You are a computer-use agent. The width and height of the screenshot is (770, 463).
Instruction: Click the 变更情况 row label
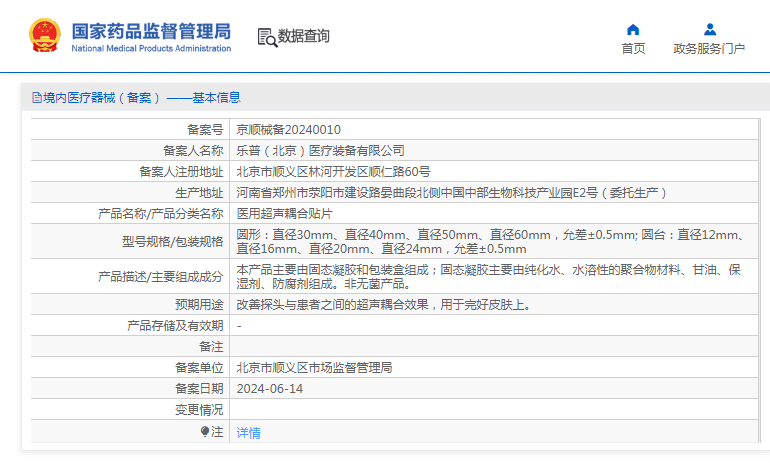click(199, 410)
